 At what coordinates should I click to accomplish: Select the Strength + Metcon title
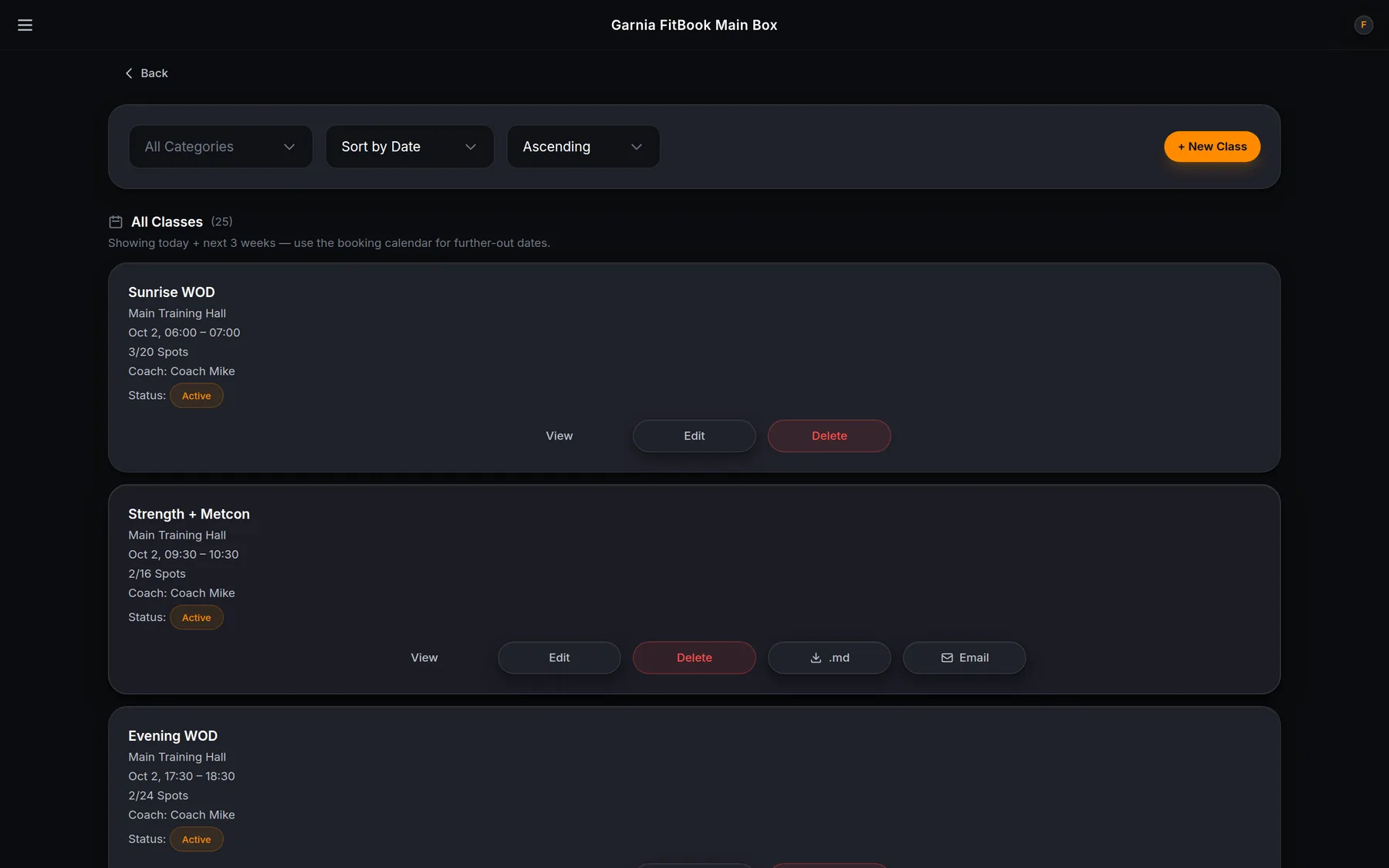189,515
